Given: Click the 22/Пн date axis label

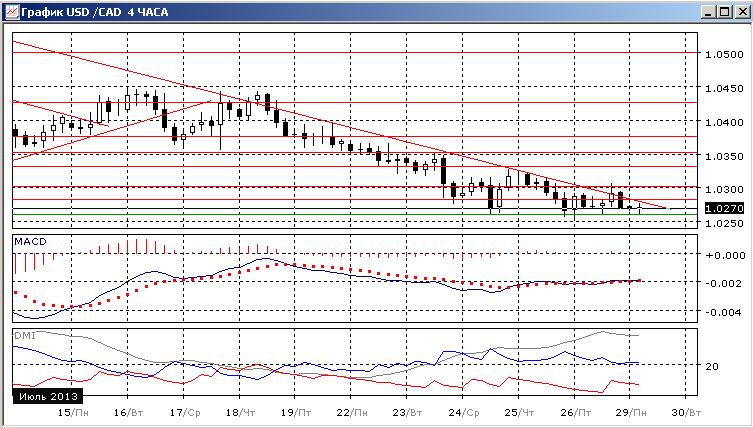Looking at the screenshot, I should pos(352,413).
